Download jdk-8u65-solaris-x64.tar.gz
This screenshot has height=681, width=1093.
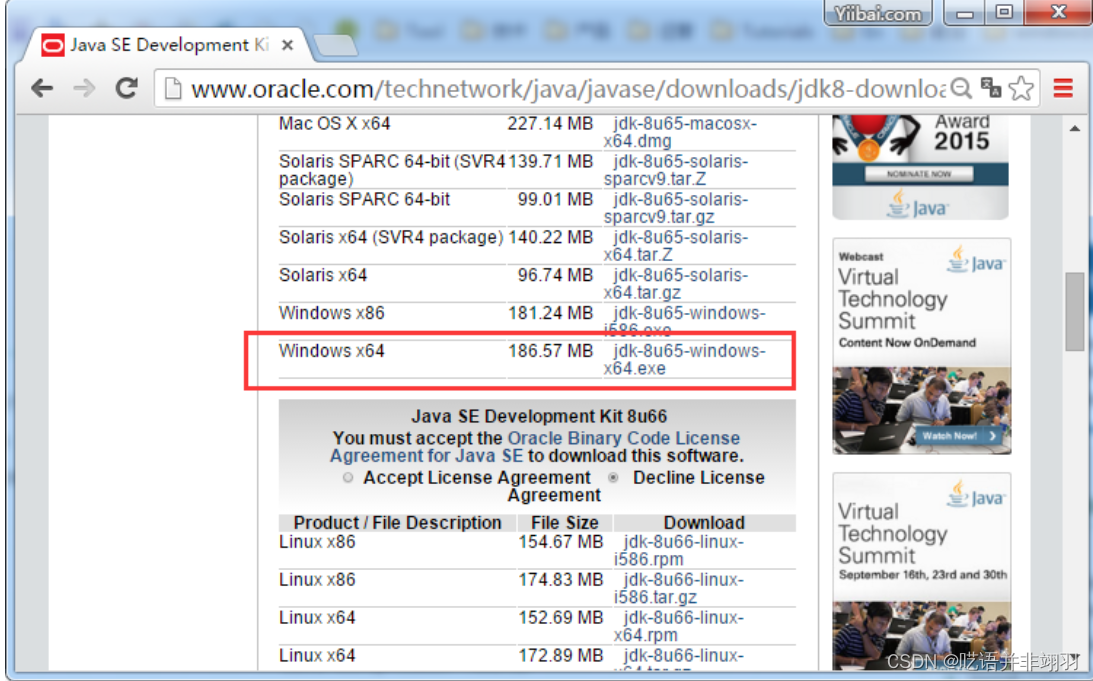coord(675,284)
